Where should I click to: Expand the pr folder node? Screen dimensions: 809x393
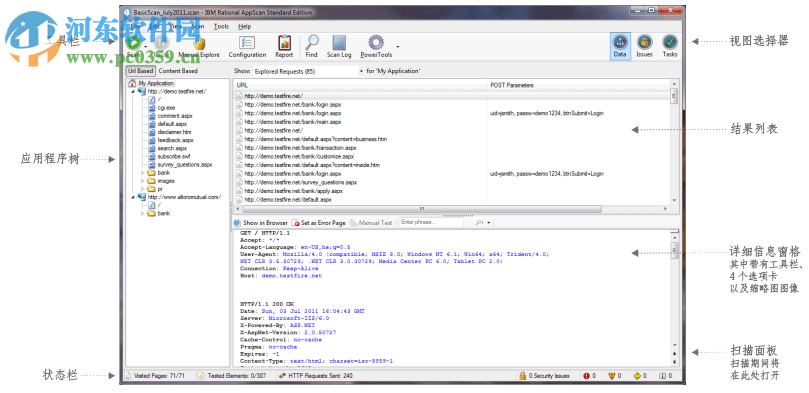coord(143,189)
